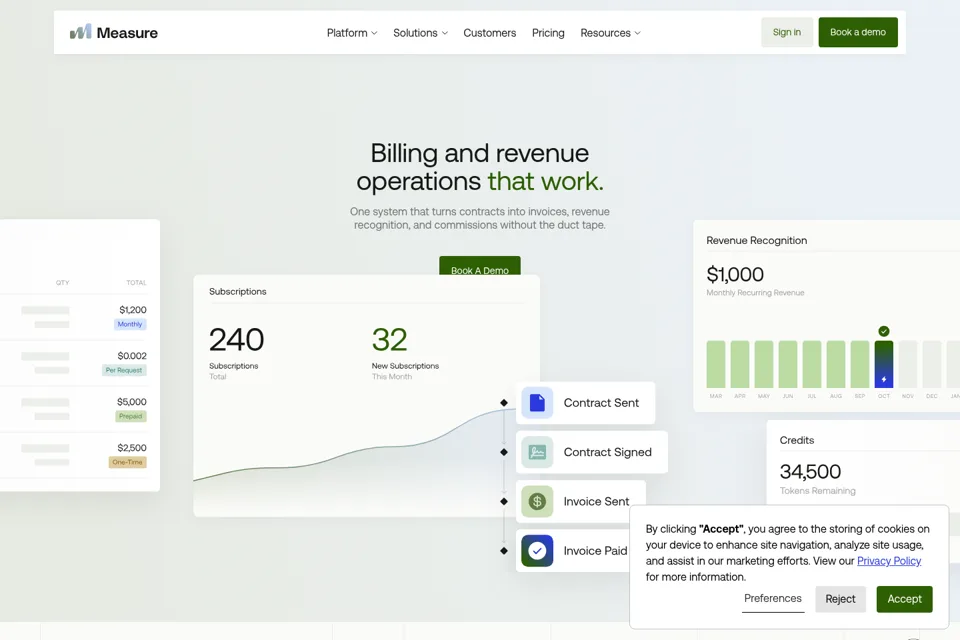The height and width of the screenshot is (640, 960).
Task: Click the Contract Sent label
Action: coord(601,403)
